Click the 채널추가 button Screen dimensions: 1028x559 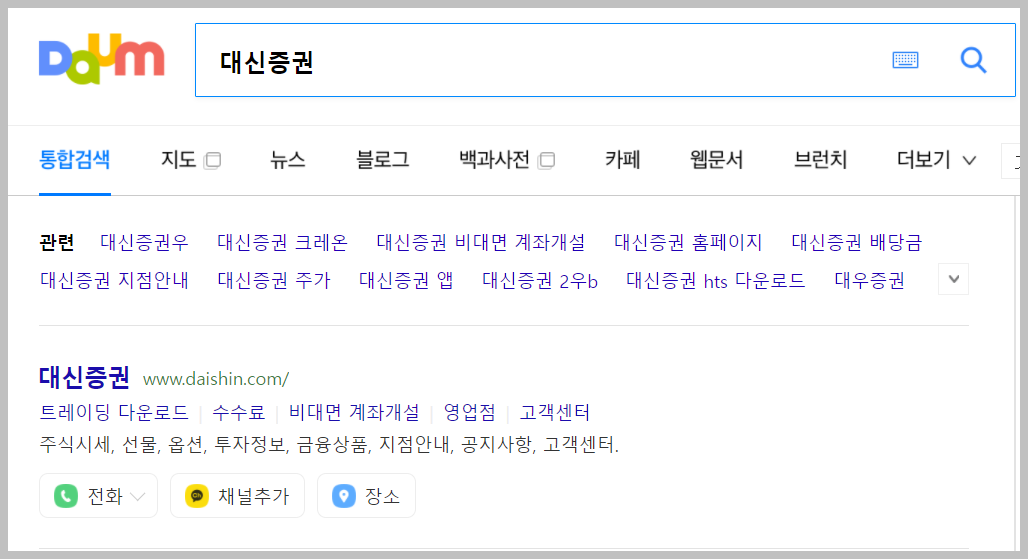(237, 496)
